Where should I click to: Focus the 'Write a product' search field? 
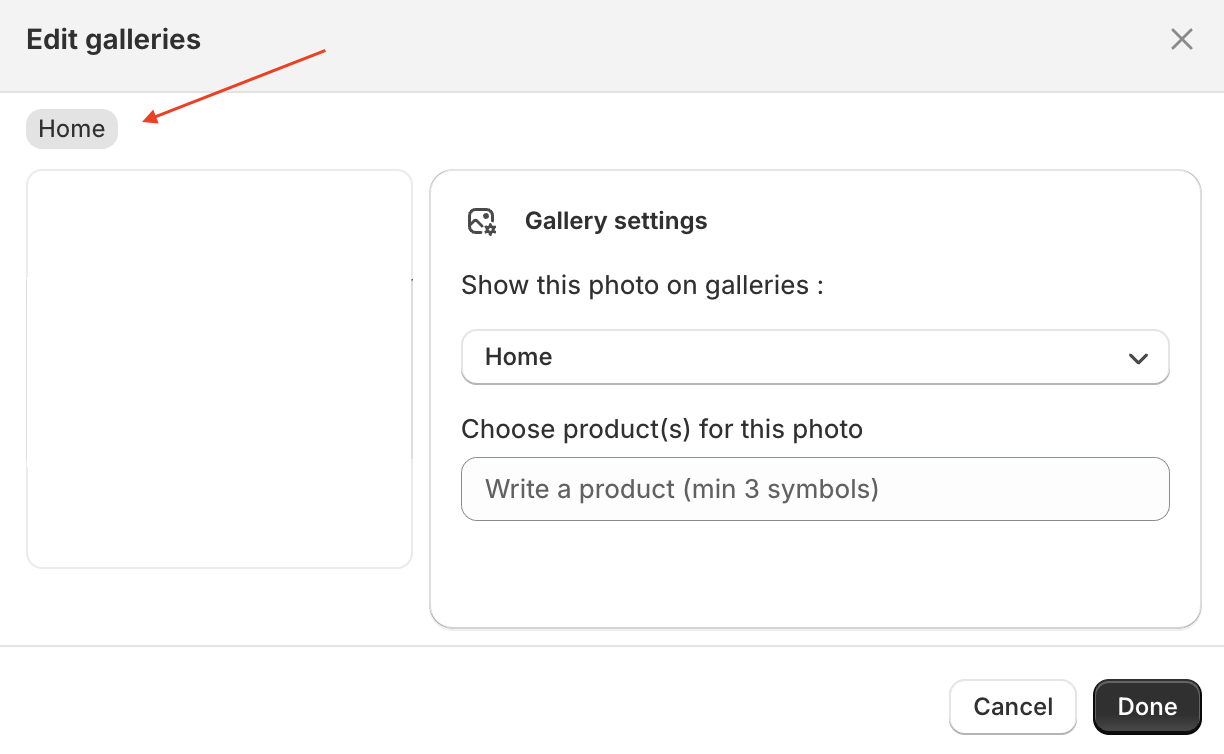coord(814,489)
